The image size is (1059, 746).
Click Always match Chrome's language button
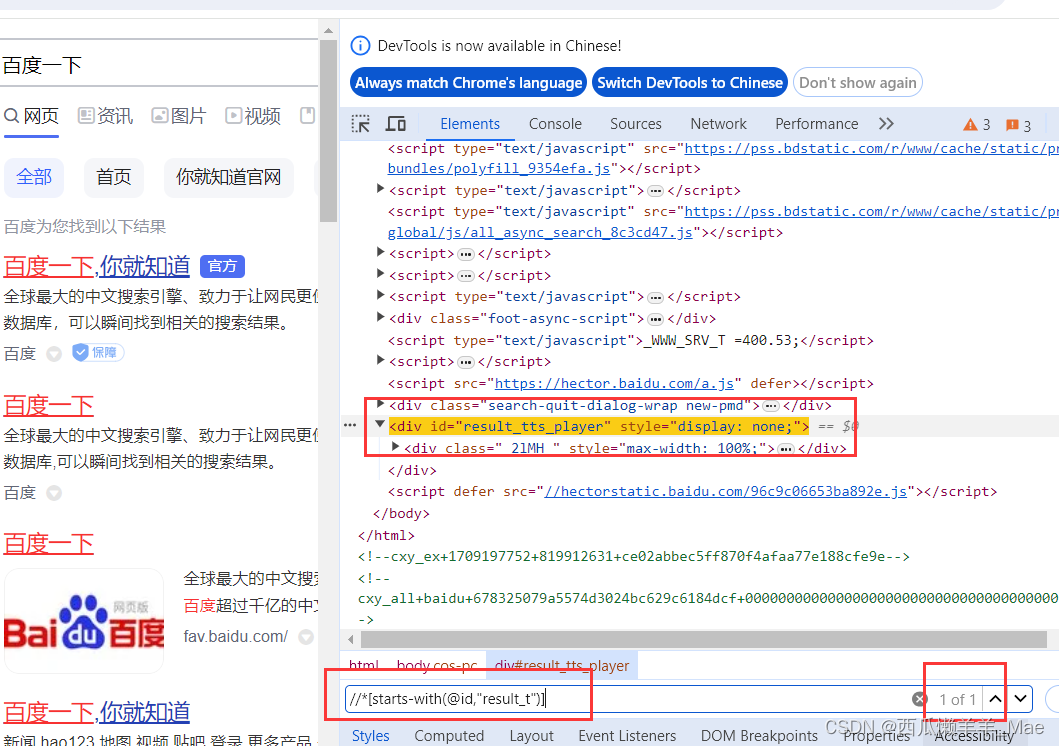(x=468, y=83)
